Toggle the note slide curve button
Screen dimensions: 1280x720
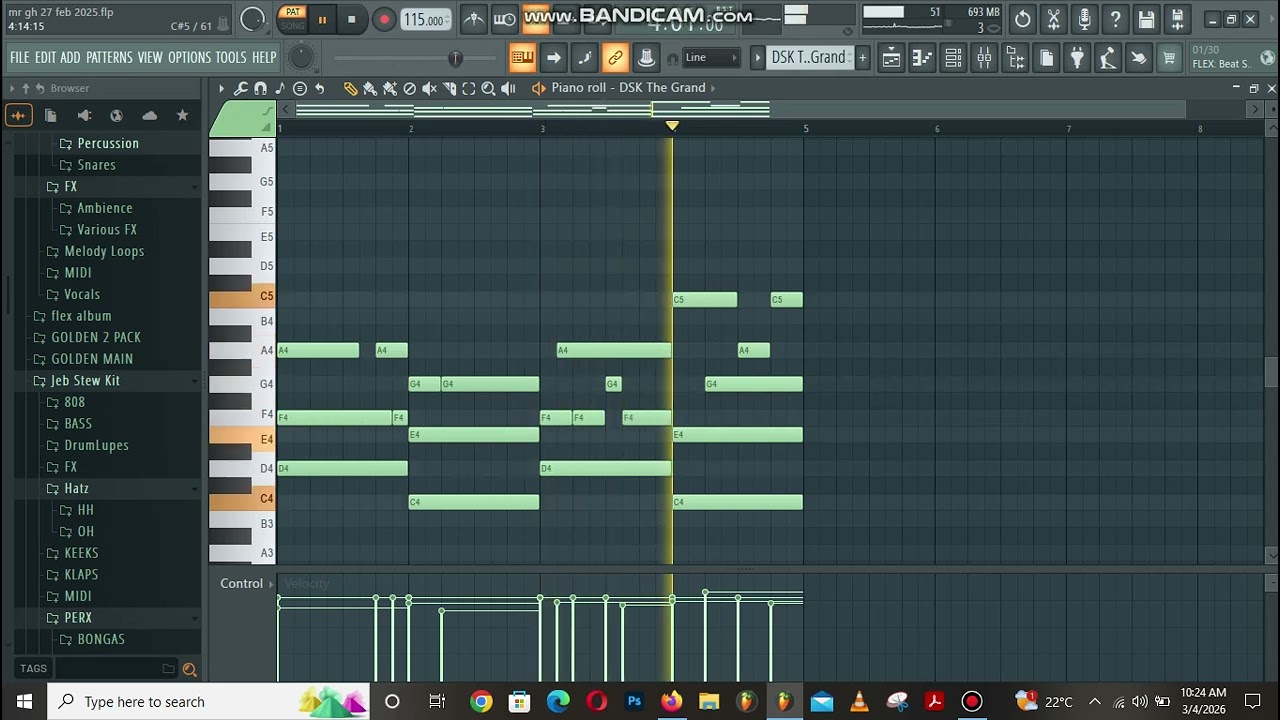(584, 58)
